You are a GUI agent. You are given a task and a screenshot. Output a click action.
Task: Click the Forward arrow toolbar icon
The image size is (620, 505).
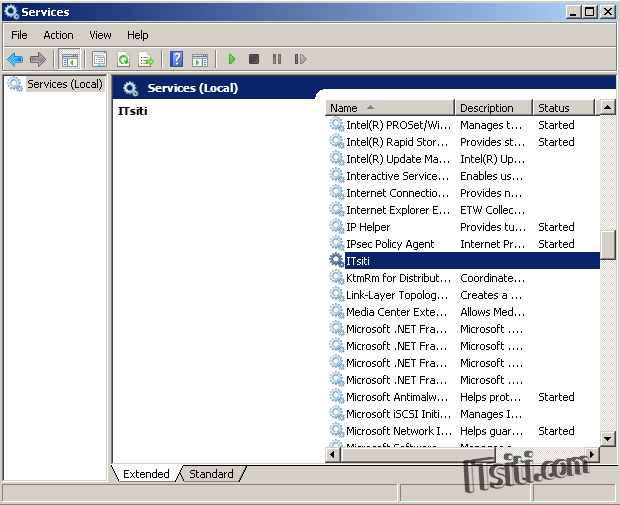tap(38, 59)
